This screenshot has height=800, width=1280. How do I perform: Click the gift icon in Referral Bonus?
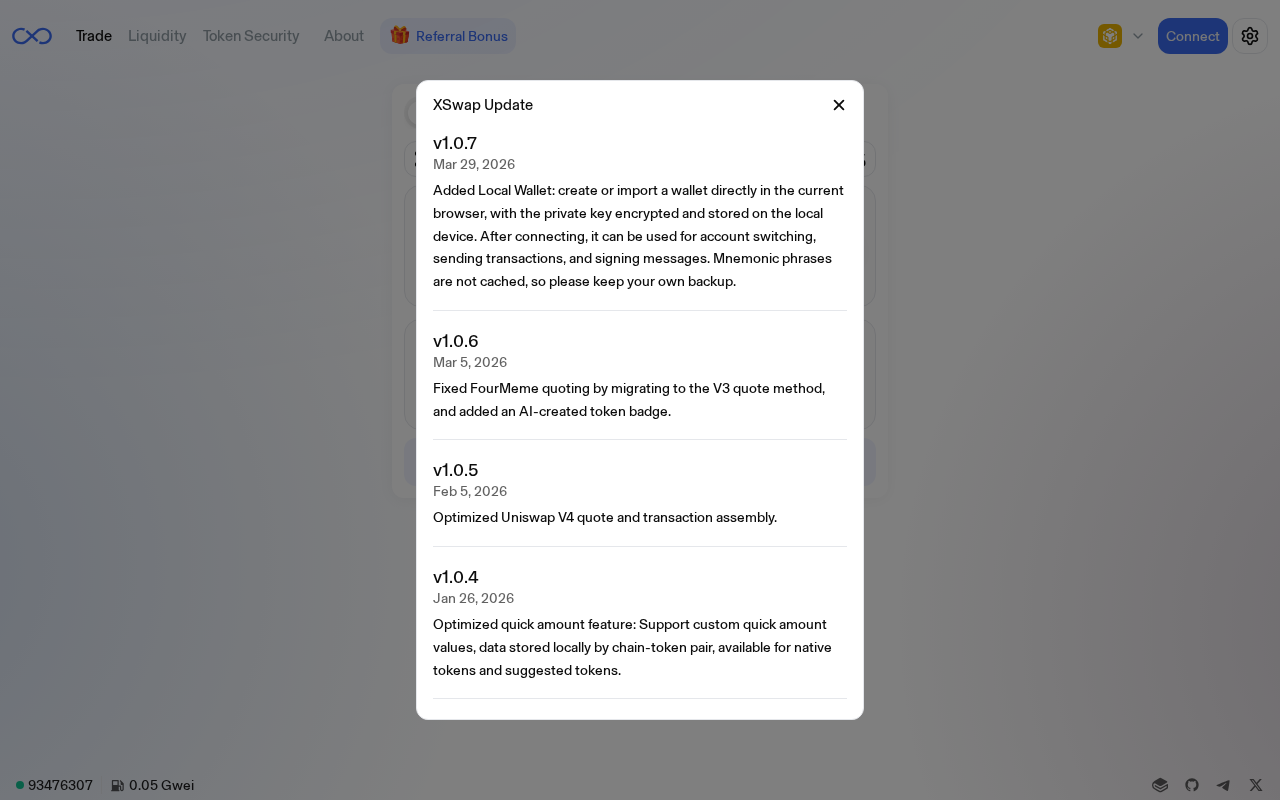(x=400, y=35)
